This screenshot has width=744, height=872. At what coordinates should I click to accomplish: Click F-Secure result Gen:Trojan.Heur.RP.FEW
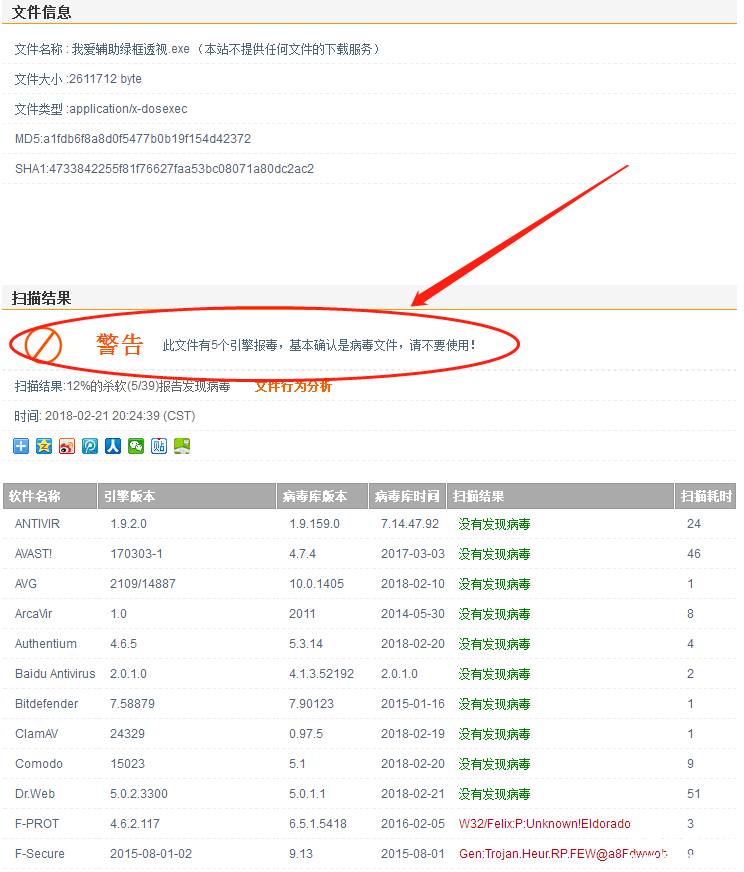563,854
